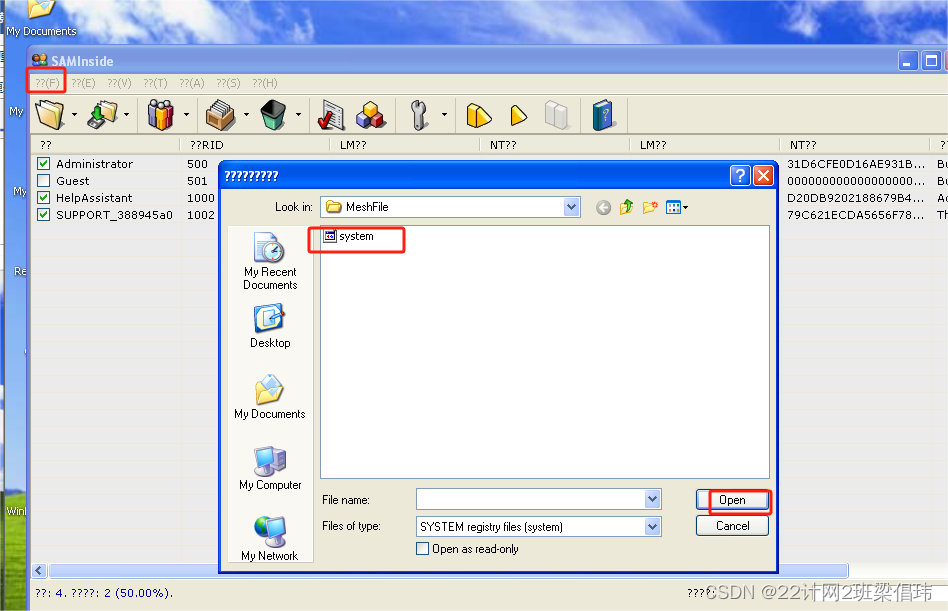
Task: Open the ??(V) View menu
Action: [x=119, y=83]
